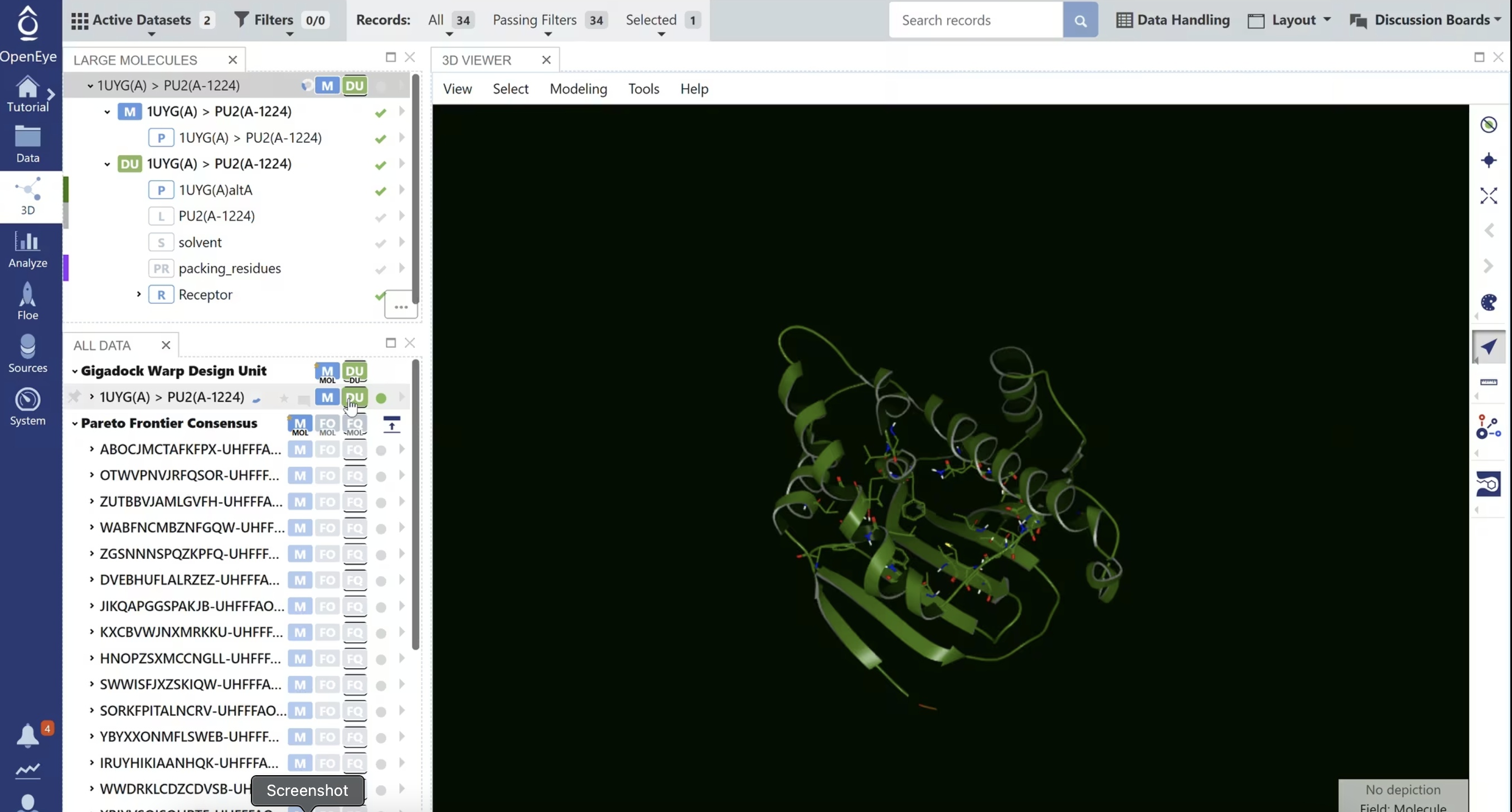Screen dimensions: 1512x812
Task: Search records input field
Action: pos(975,19)
